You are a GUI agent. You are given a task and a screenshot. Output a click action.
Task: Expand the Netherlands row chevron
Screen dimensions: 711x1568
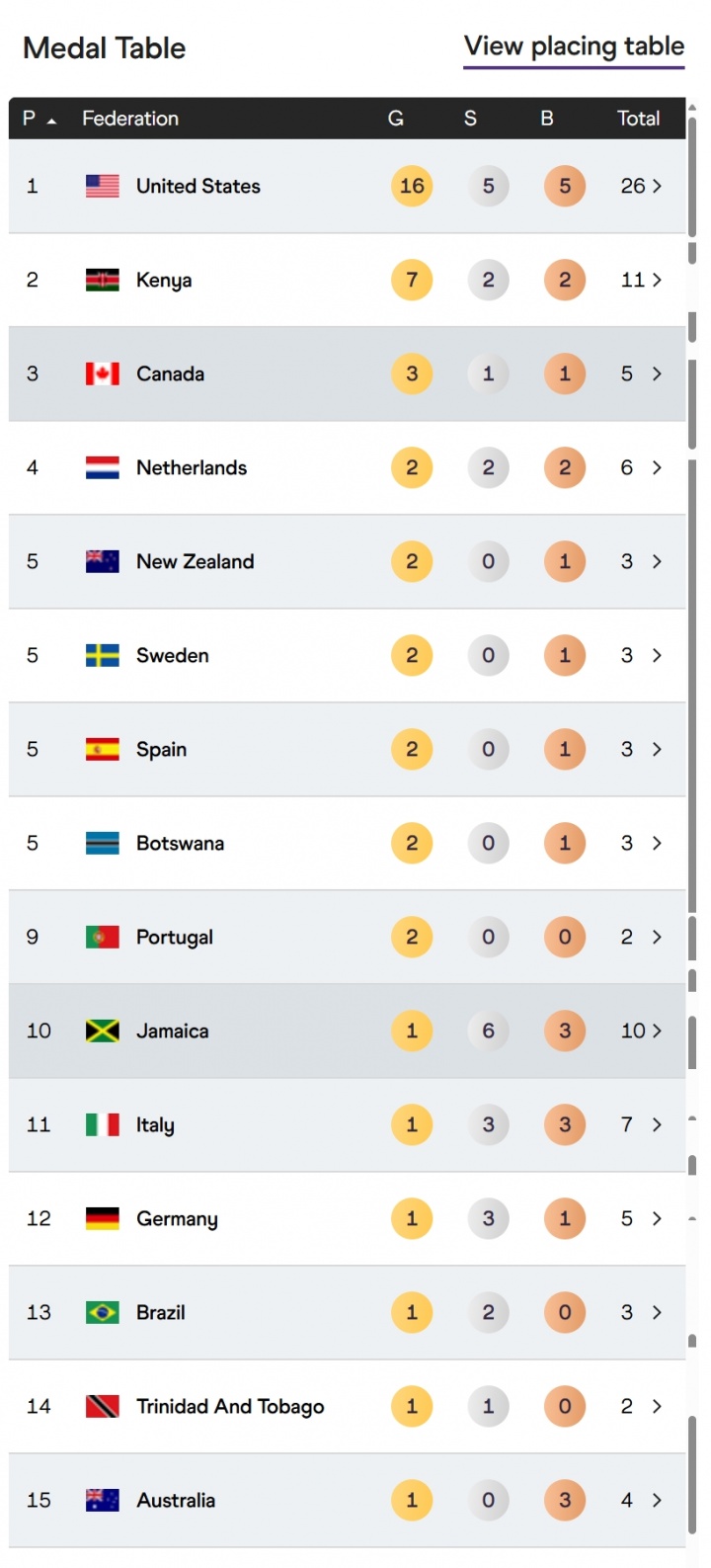(658, 467)
